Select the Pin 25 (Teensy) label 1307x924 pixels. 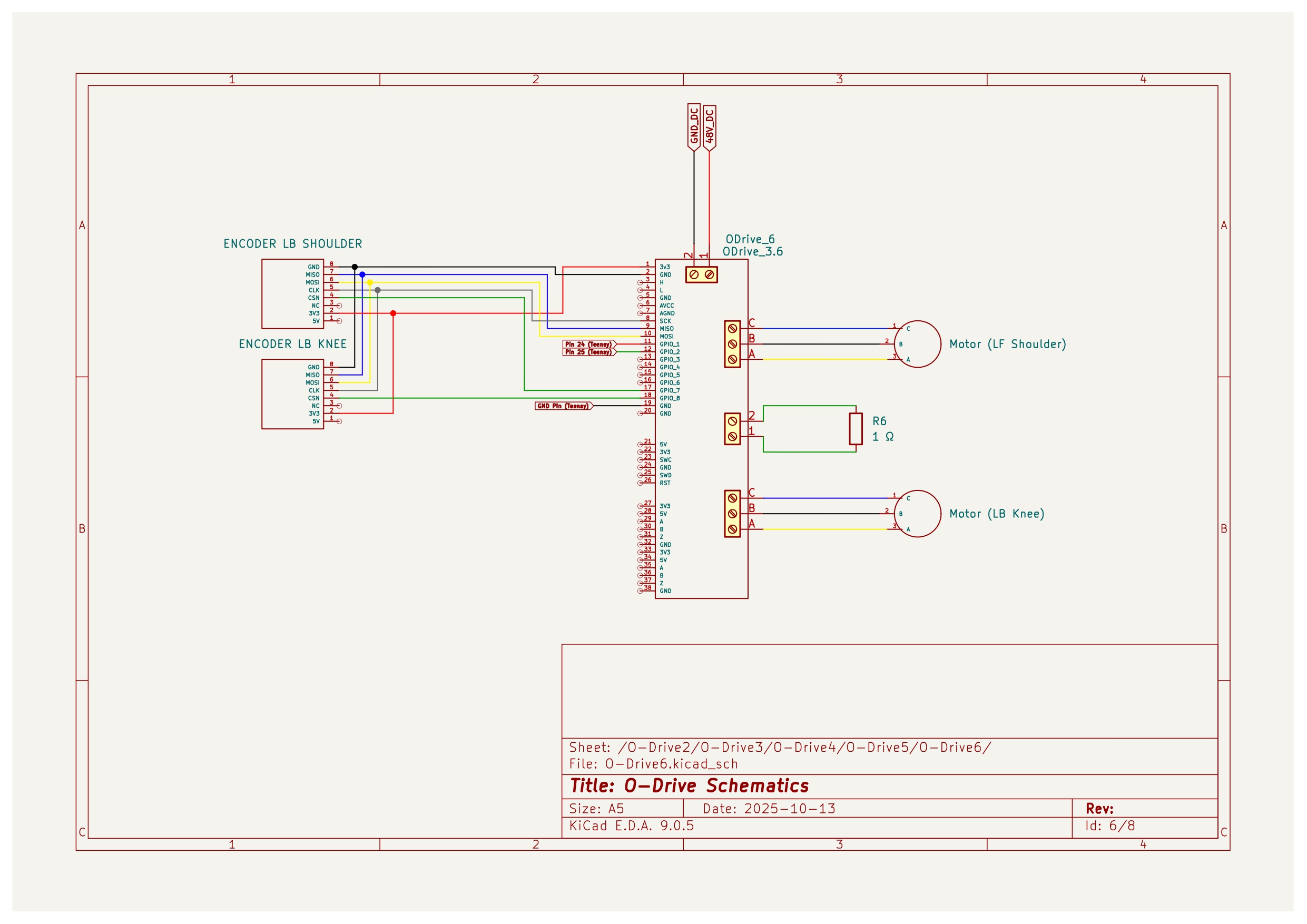(x=589, y=352)
